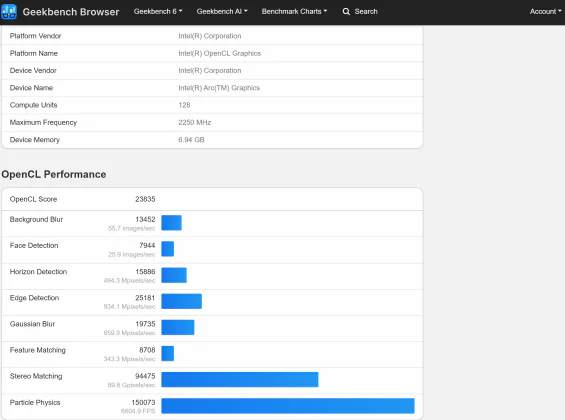
Task: Select the Platform Name label
Action: click(x=34, y=53)
